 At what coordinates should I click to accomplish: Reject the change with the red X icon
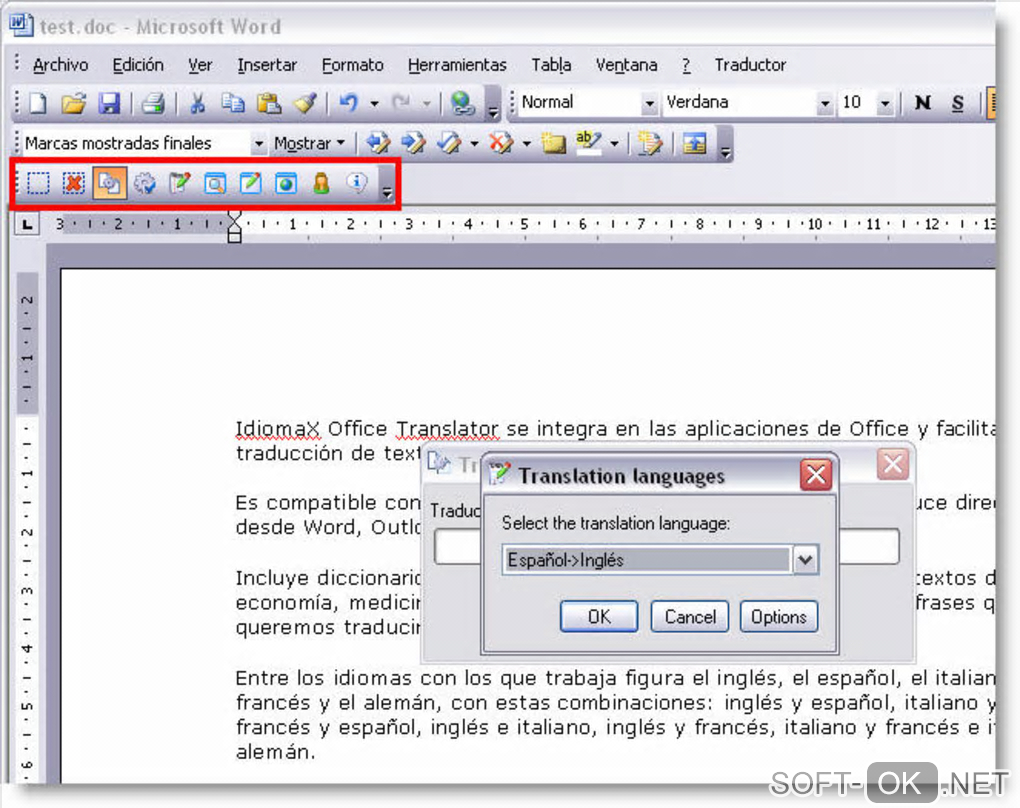click(x=501, y=142)
